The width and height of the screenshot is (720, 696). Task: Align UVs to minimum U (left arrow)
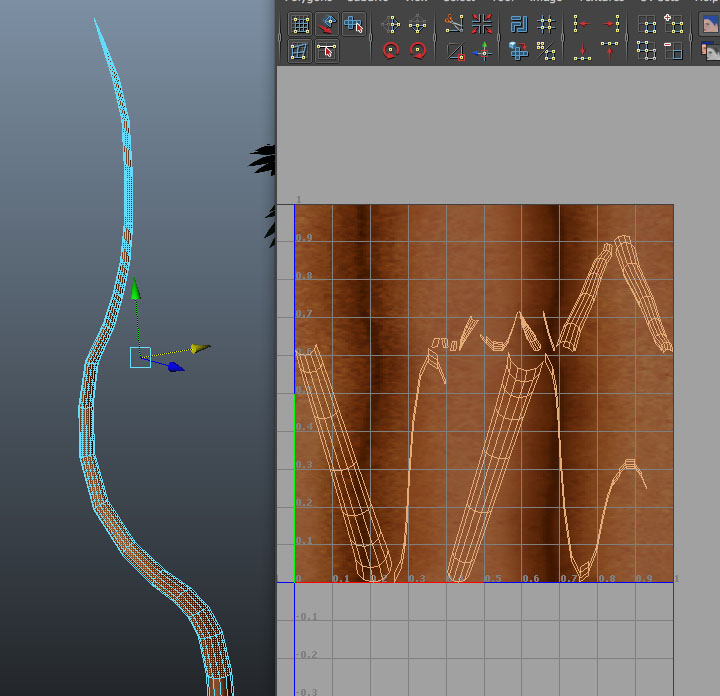(581, 23)
